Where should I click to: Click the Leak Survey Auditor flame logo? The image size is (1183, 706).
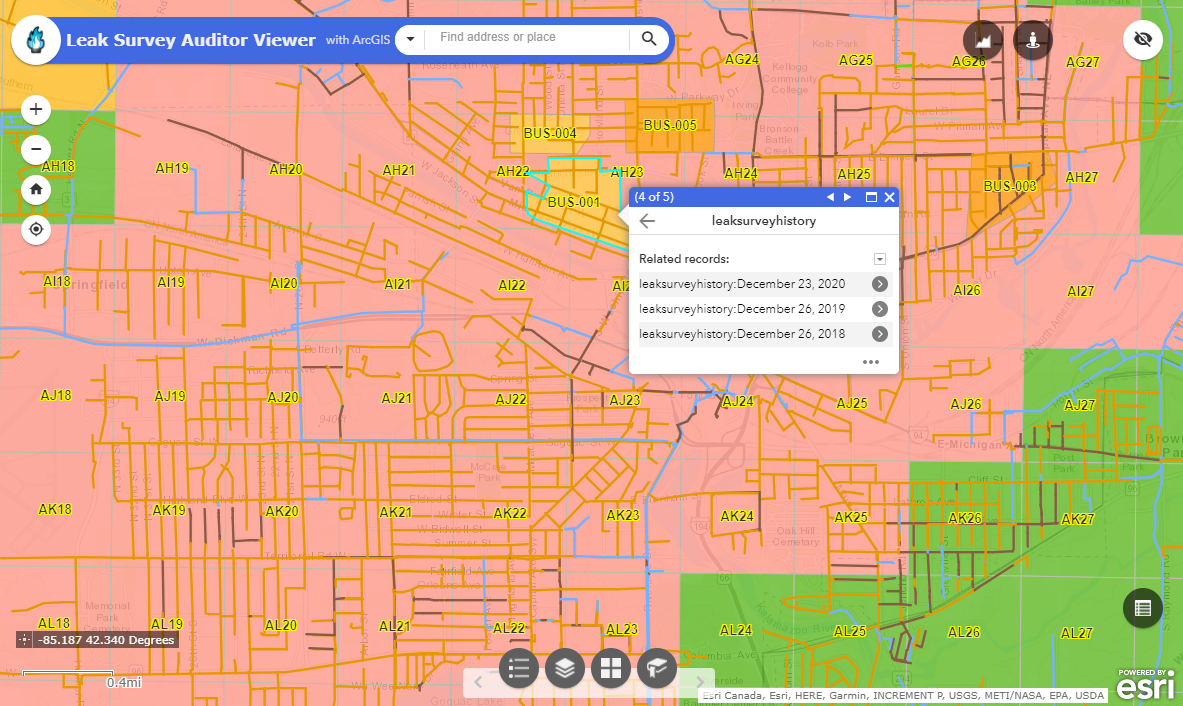click(36, 40)
